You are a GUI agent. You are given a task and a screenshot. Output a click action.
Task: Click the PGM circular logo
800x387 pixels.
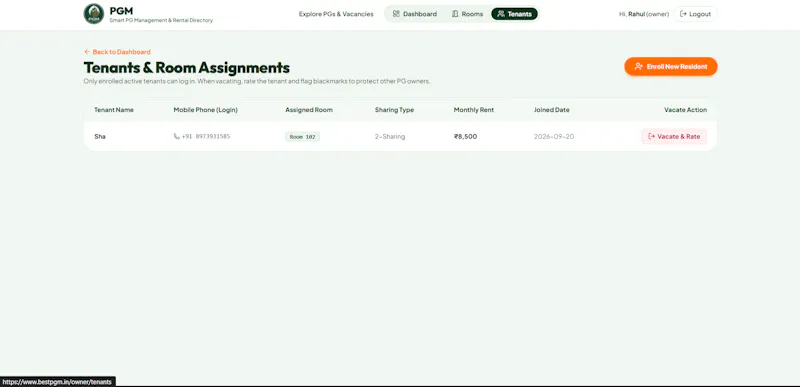click(x=94, y=14)
